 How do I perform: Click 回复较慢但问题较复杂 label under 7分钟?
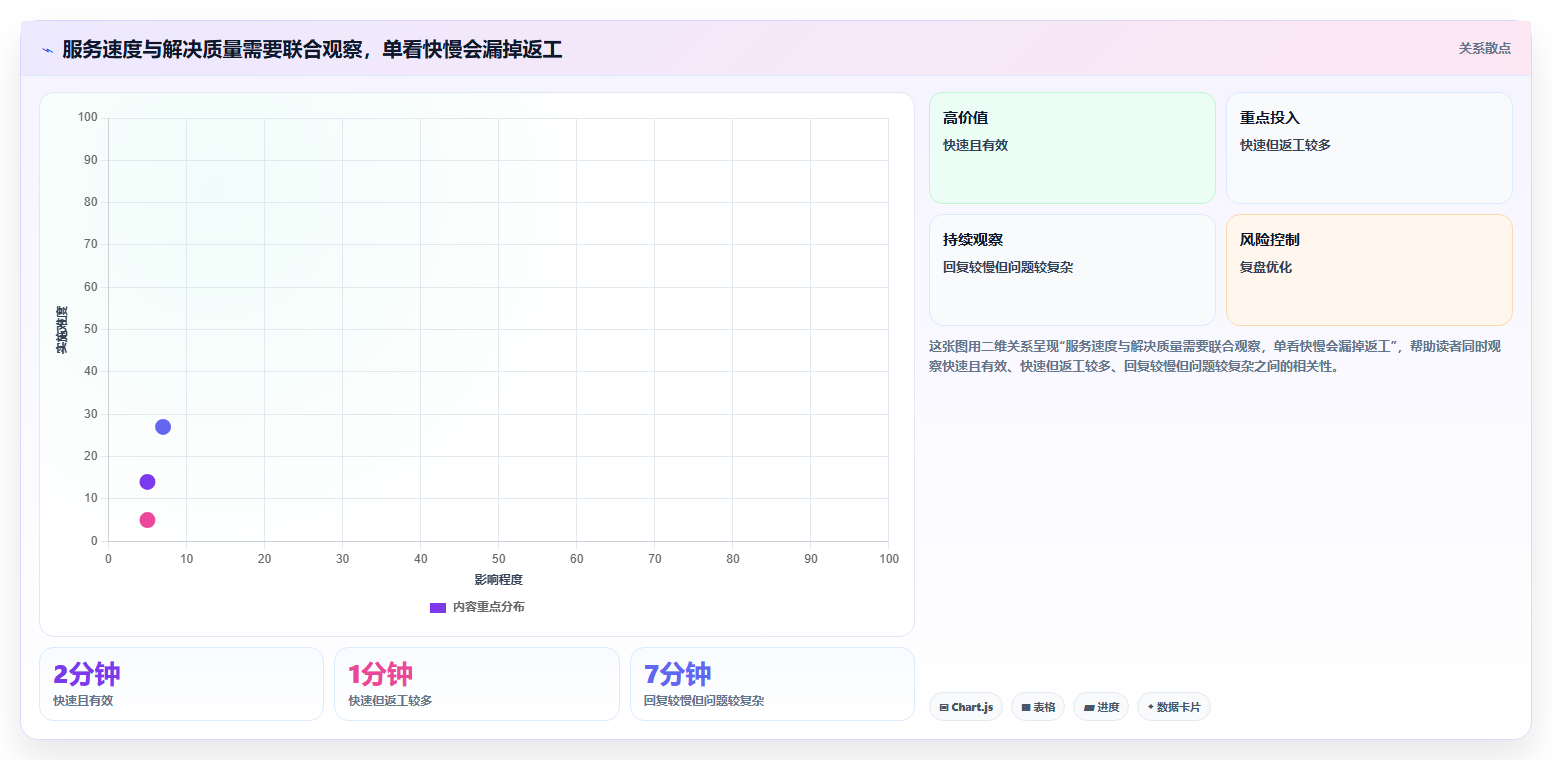[x=704, y=701]
